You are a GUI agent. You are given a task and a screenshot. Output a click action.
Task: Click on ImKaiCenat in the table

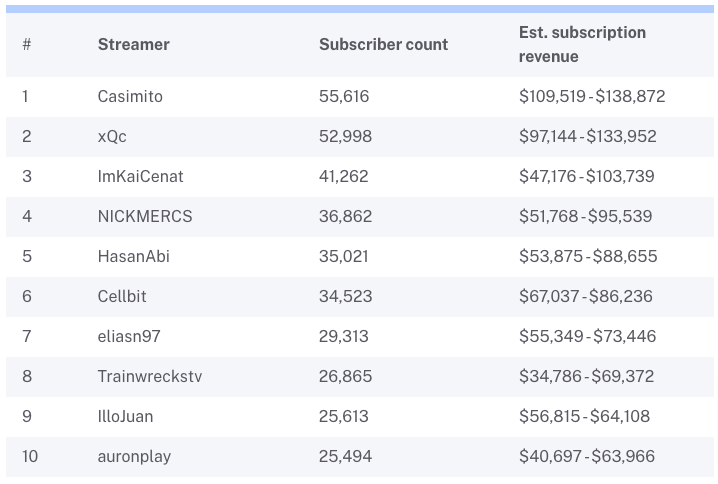click(x=140, y=177)
